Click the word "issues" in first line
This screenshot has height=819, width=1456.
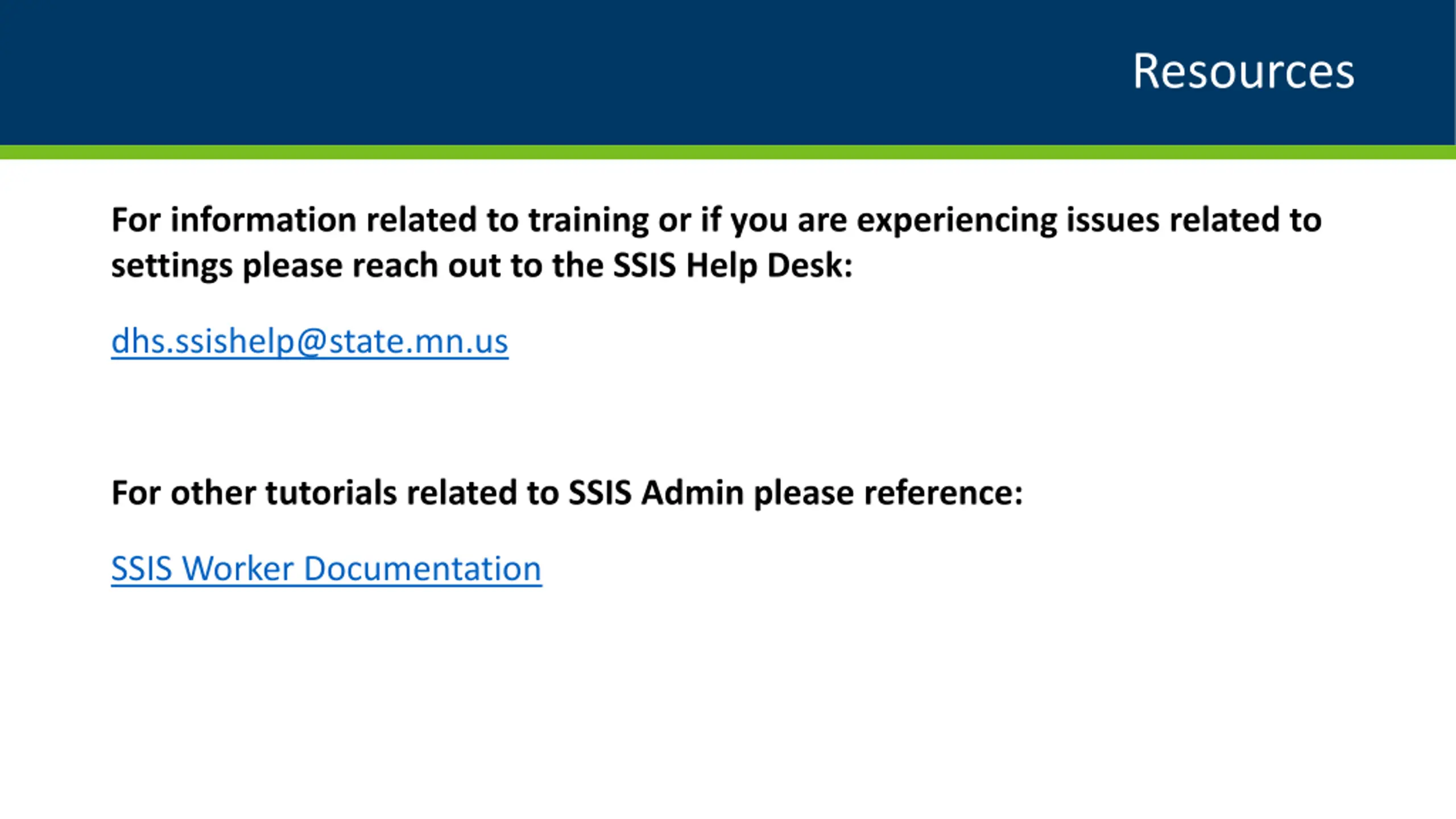1113,220
